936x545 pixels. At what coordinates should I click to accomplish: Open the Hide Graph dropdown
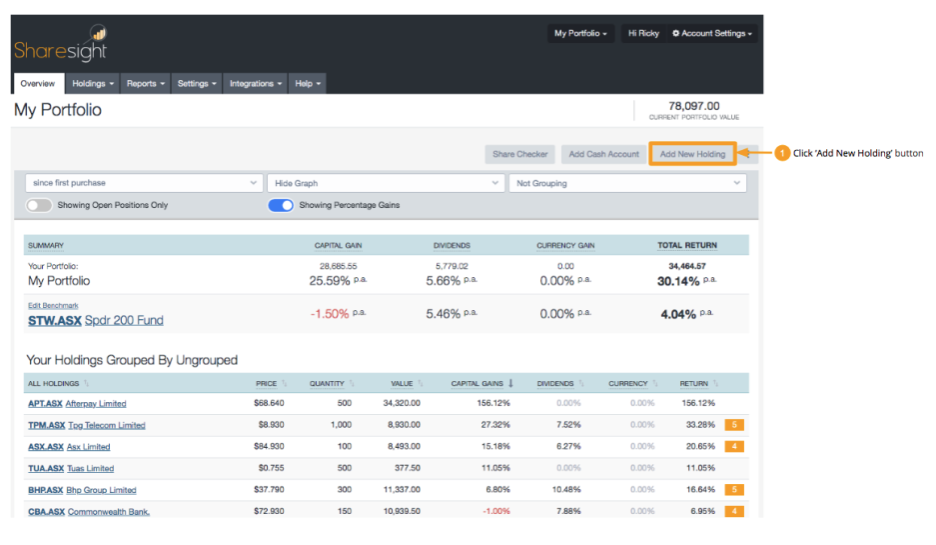[386, 183]
